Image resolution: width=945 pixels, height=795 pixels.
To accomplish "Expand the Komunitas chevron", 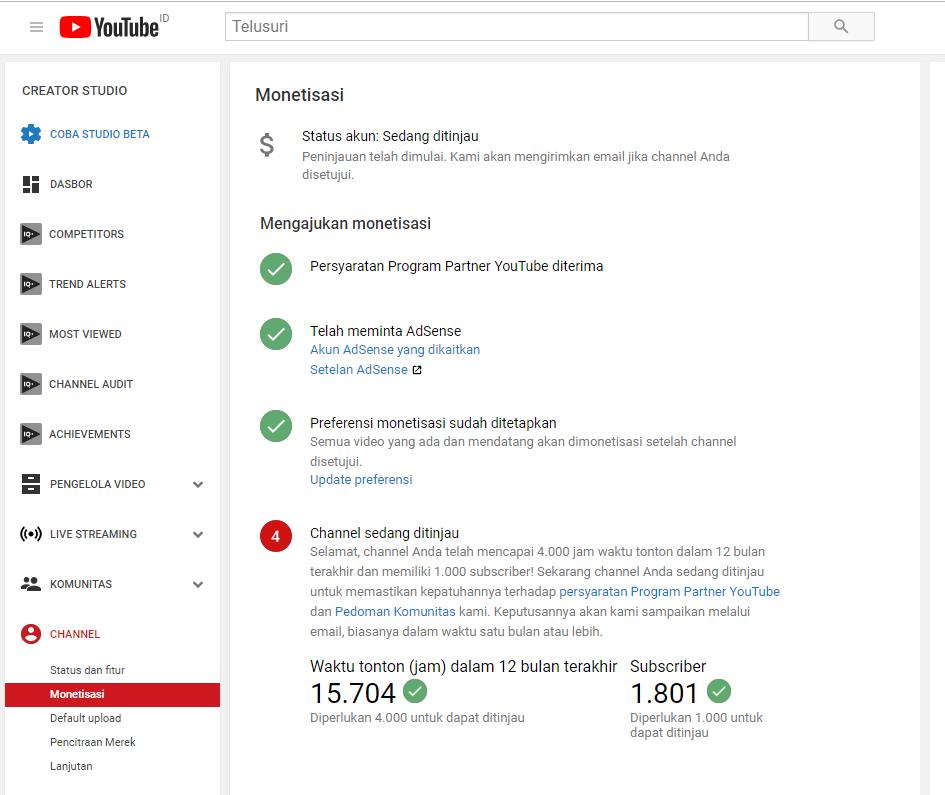I will (x=198, y=585).
